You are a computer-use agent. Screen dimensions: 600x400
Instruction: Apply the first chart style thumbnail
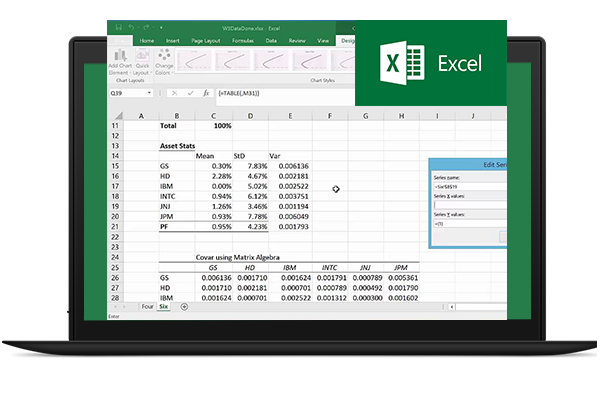(x=194, y=60)
